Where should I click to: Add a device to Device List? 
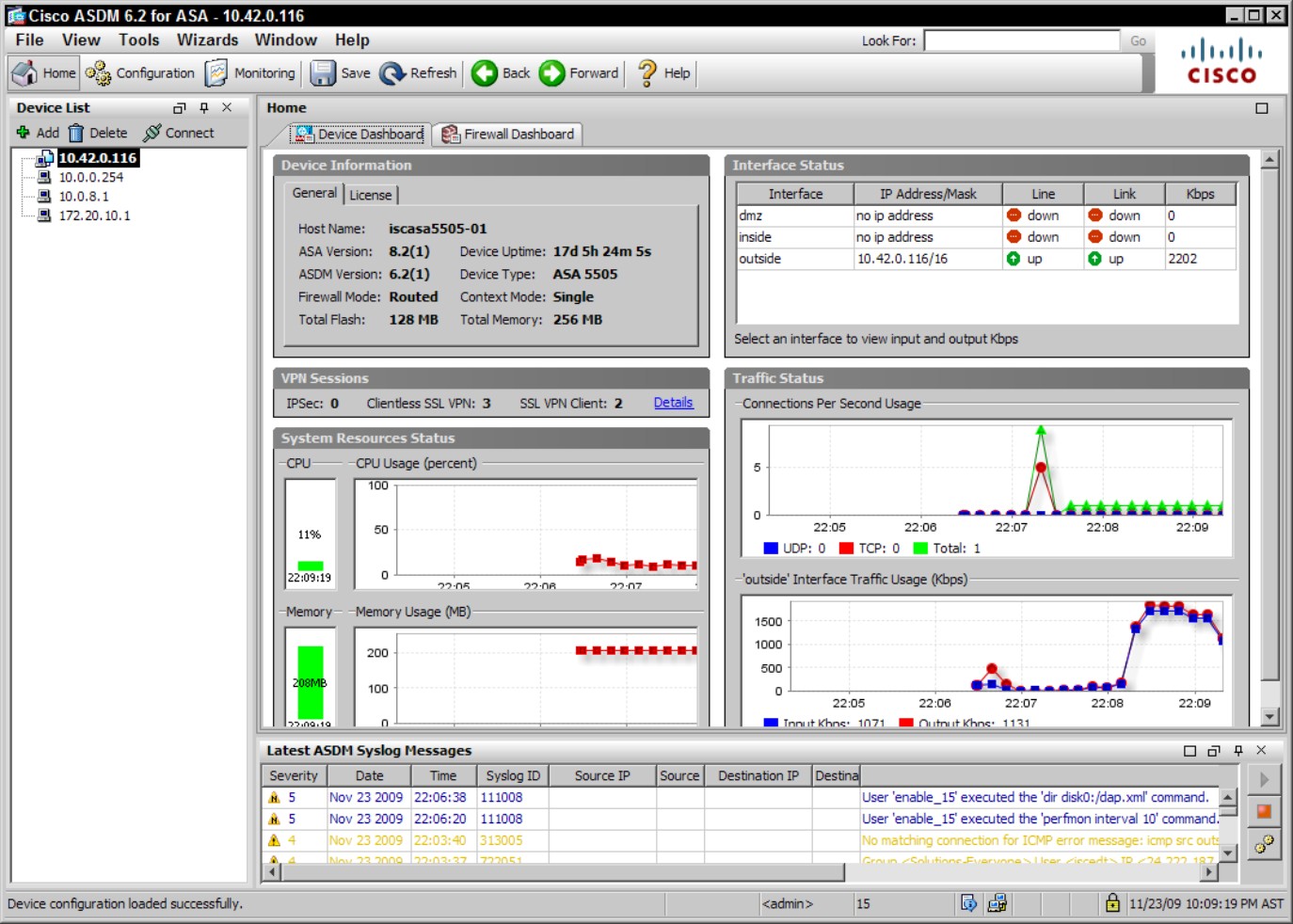[38, 133]
